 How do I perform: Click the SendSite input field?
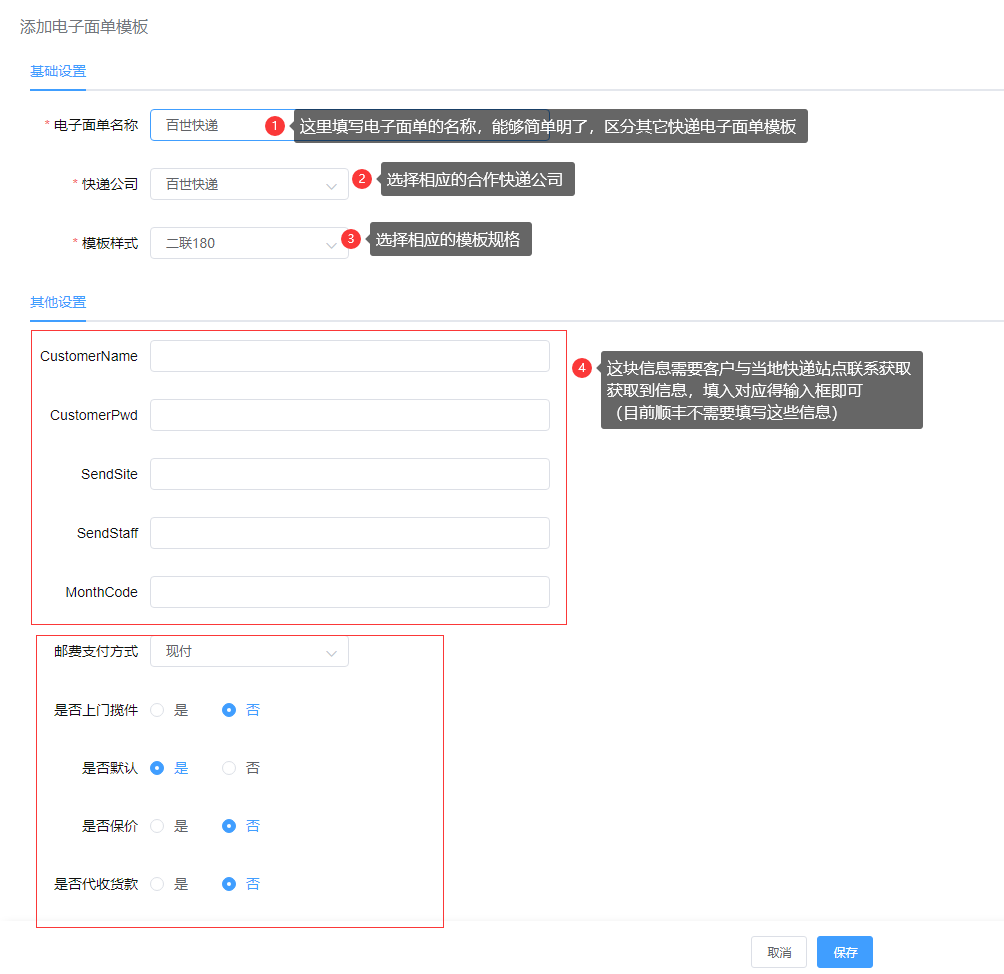(x=349, y=474)
